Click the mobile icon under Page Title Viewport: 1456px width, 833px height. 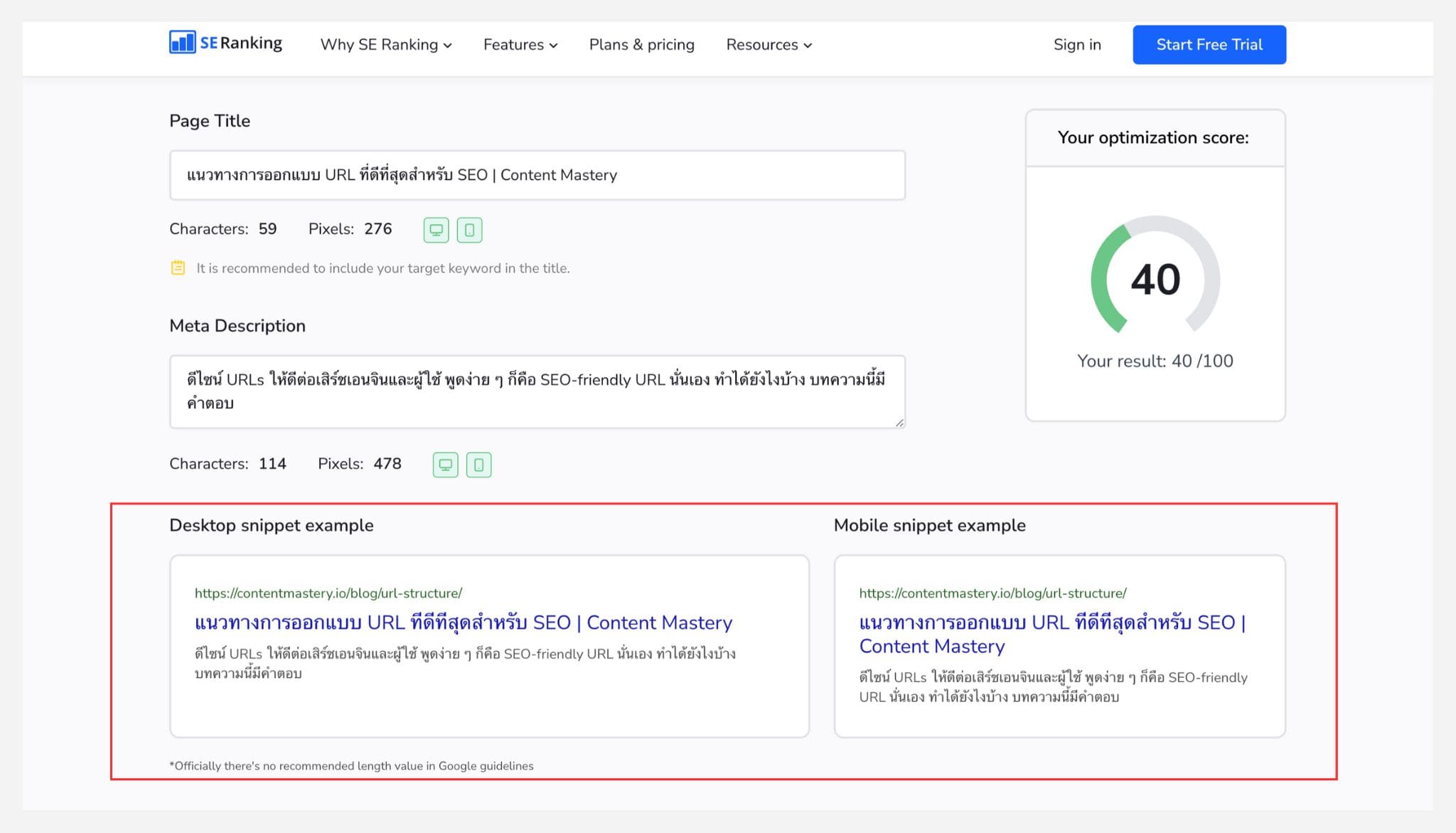[469, 230]
